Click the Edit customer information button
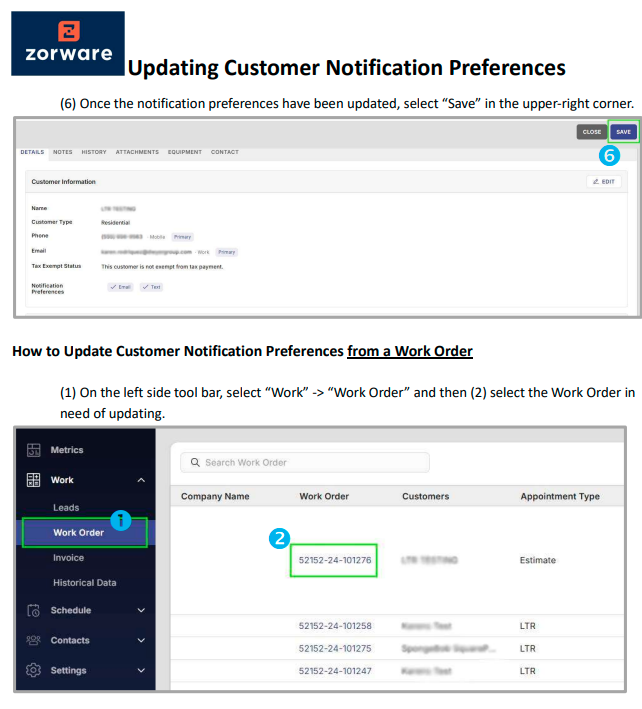This screenshot has width=642, height=709. 604,181
